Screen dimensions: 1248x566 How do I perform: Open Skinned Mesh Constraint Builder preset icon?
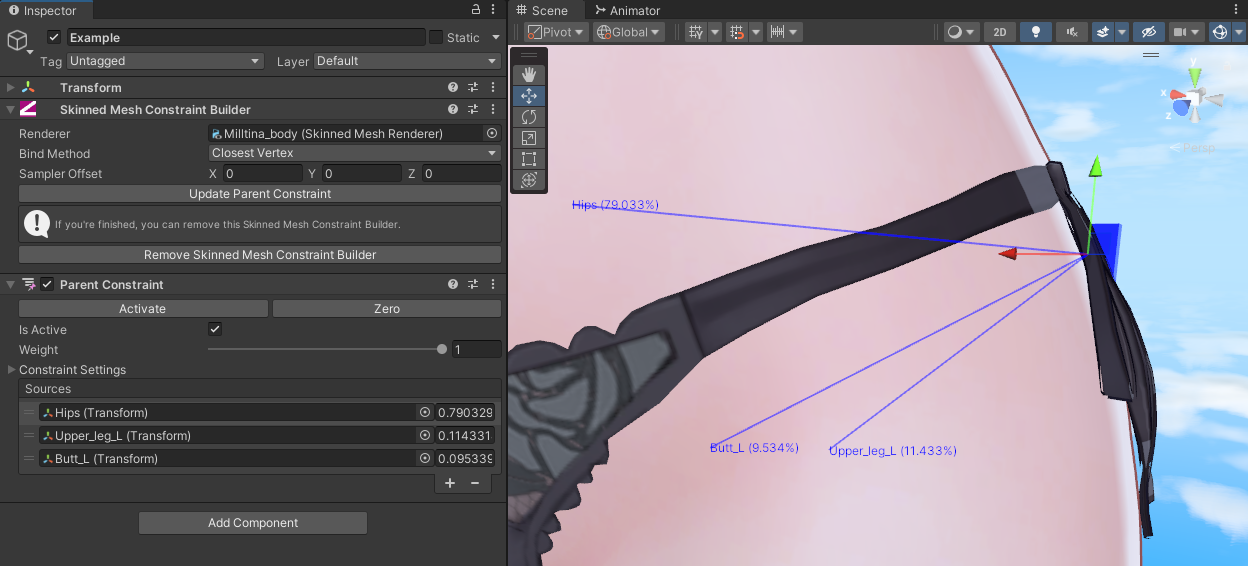(473, 110)
